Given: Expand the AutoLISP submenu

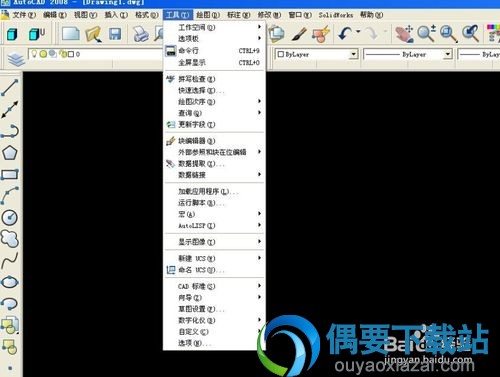Looking at the screenshot, I should coord(214,226).
